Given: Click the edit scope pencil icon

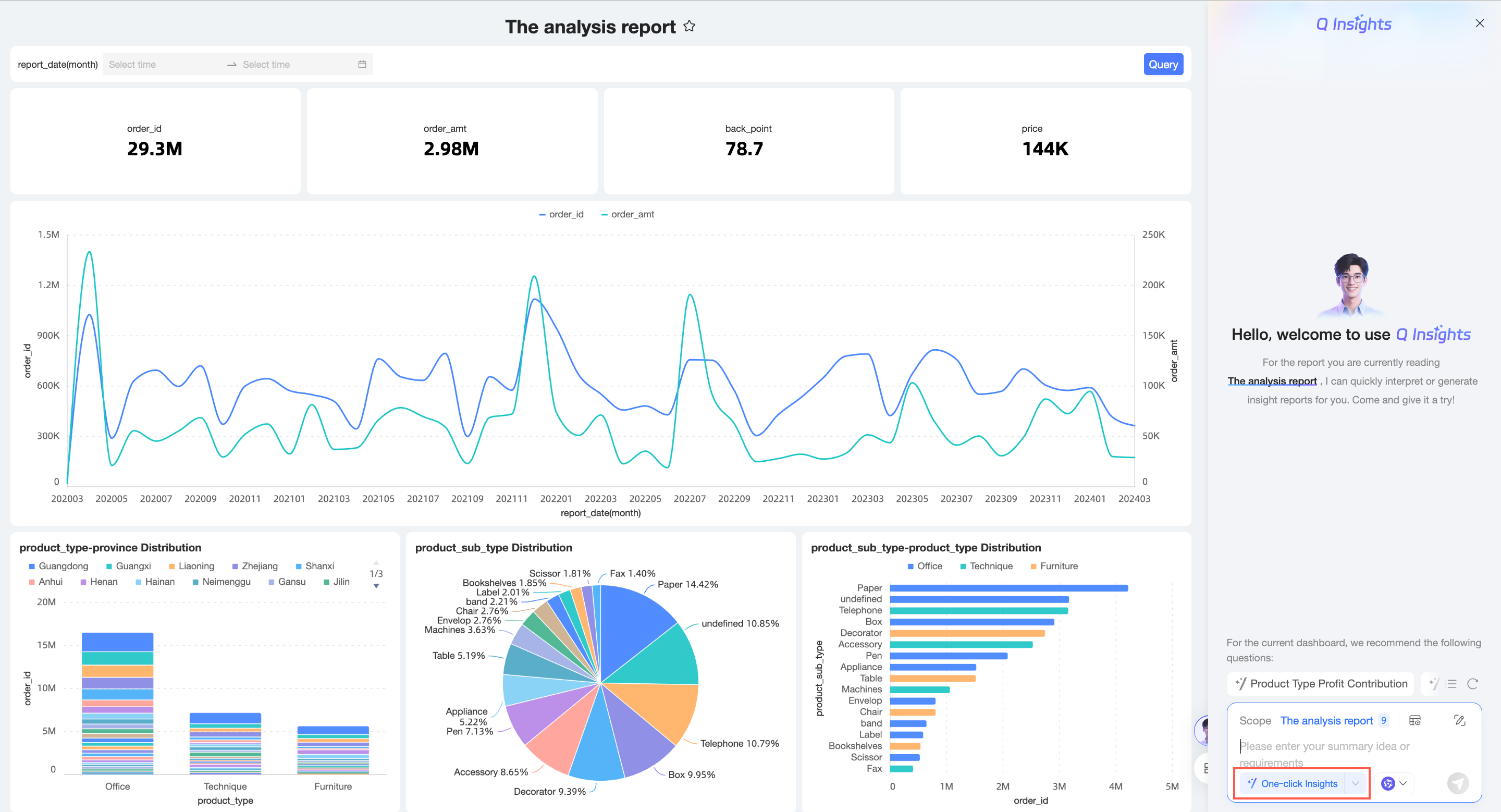Looking at the screenshot, I should pyautogui.click(x=1460, y=721).
